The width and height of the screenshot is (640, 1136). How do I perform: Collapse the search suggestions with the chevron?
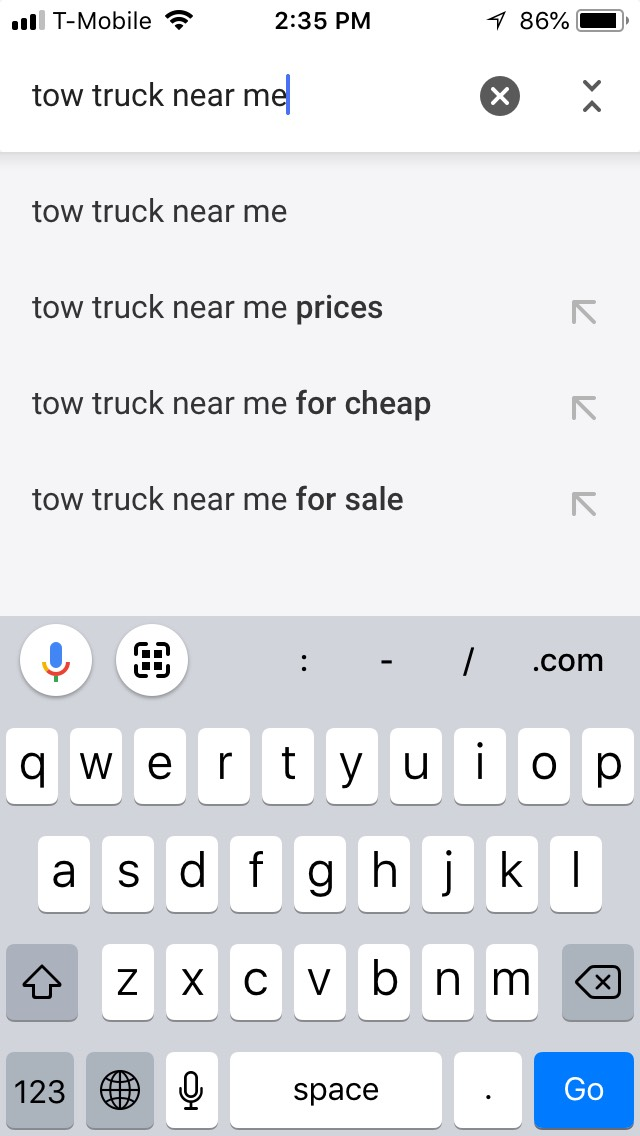coord(592,96)
